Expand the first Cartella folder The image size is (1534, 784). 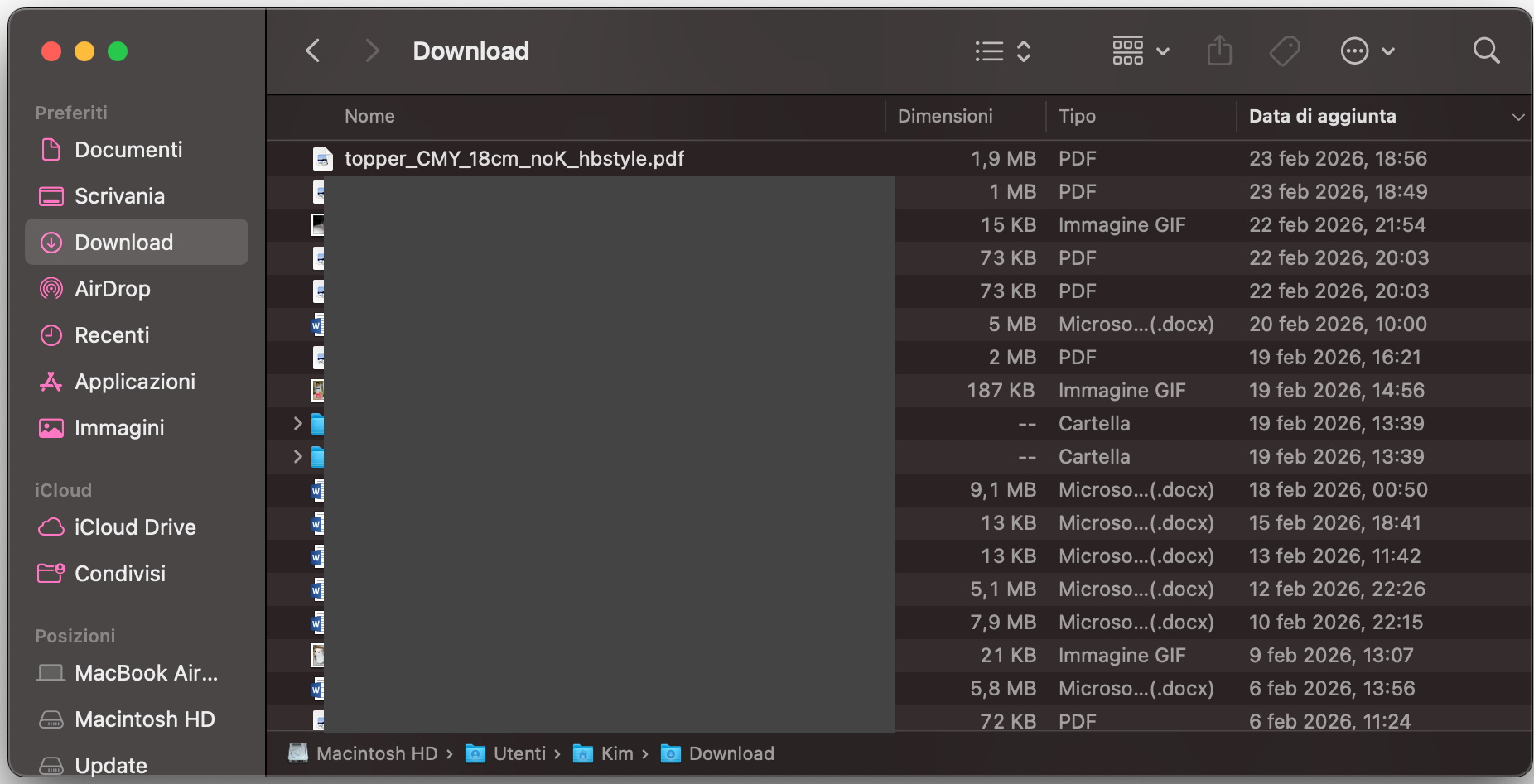[x=297, y=423]
